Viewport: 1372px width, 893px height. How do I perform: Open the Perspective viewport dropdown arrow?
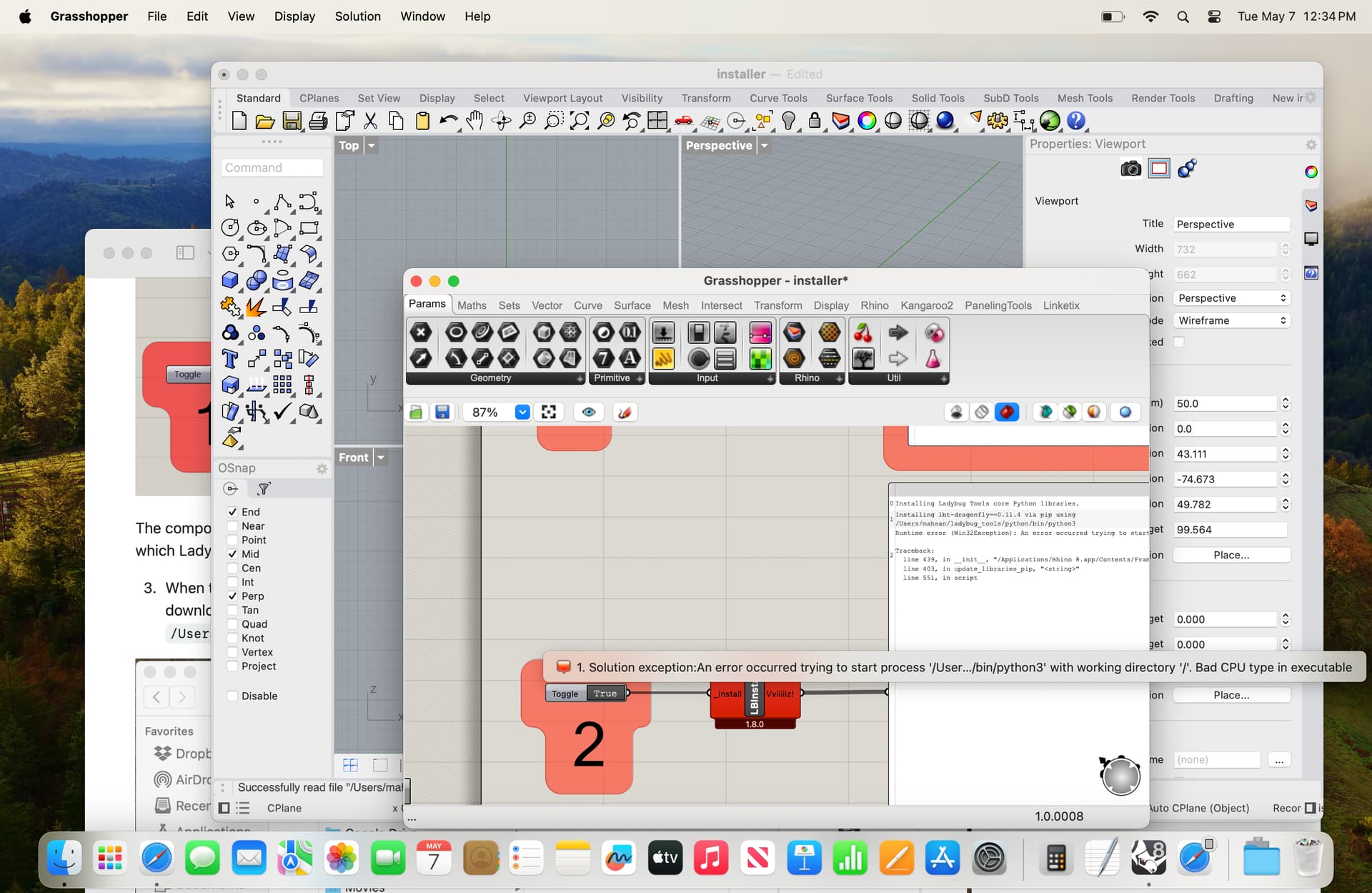[x=764, y=146]
